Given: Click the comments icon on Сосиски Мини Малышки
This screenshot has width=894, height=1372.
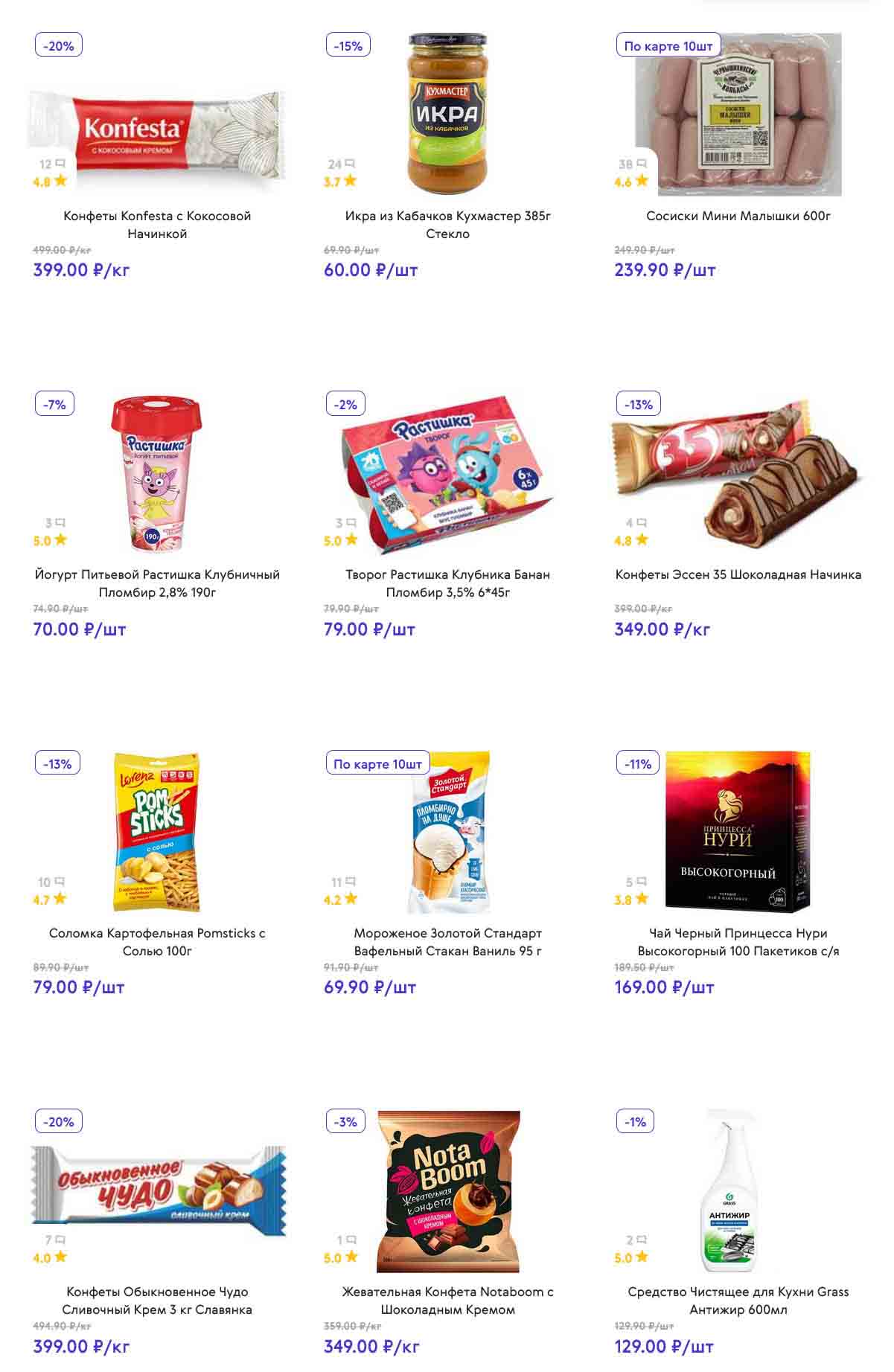Looking at the screenshot, I should point(642,164).
